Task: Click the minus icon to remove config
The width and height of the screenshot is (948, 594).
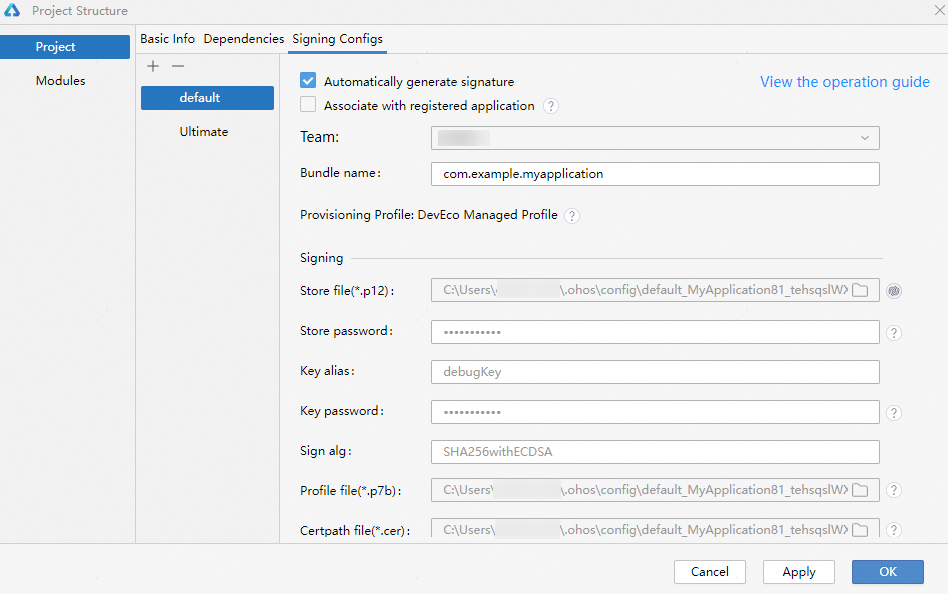Action: coord(178,66)
